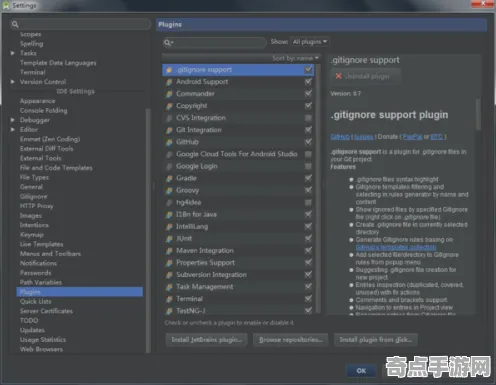Open the Issues link in description

tap(364, 137)
